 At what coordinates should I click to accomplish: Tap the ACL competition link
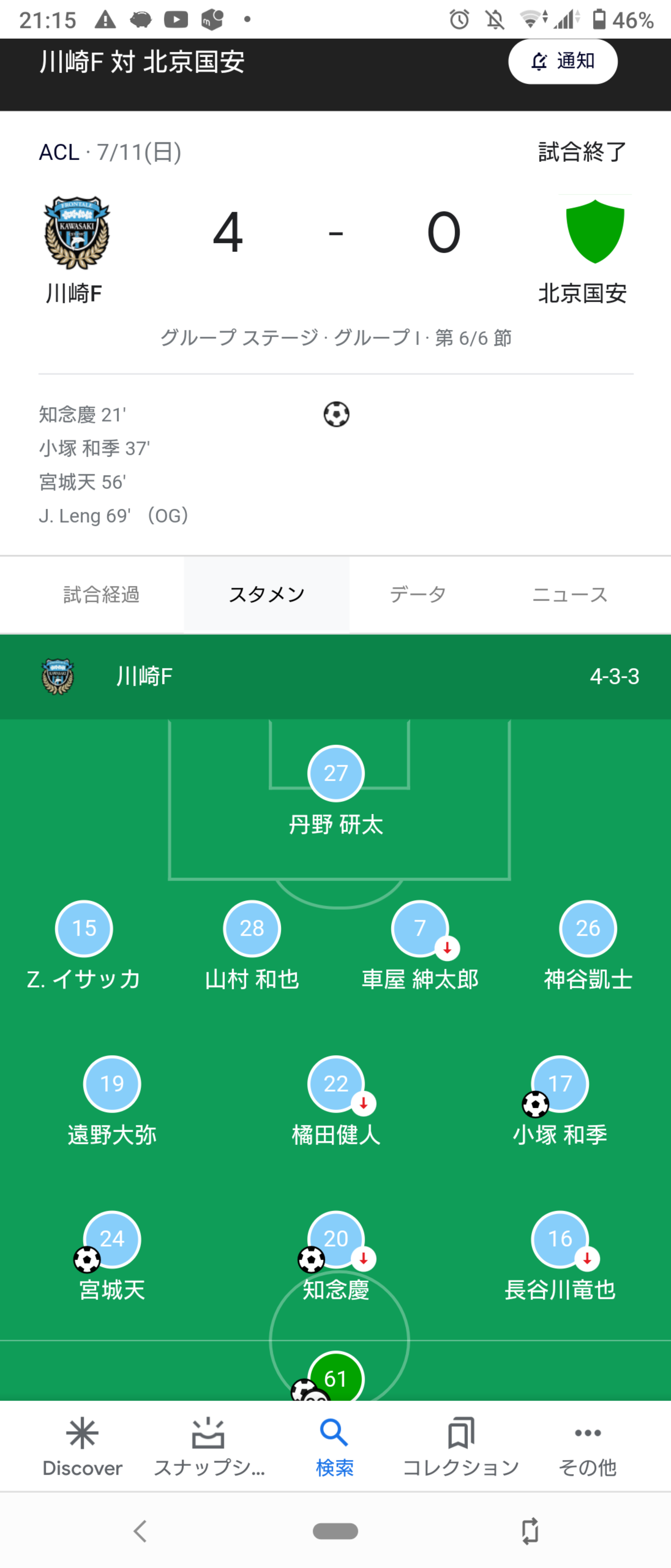click(x=59, y=152)
